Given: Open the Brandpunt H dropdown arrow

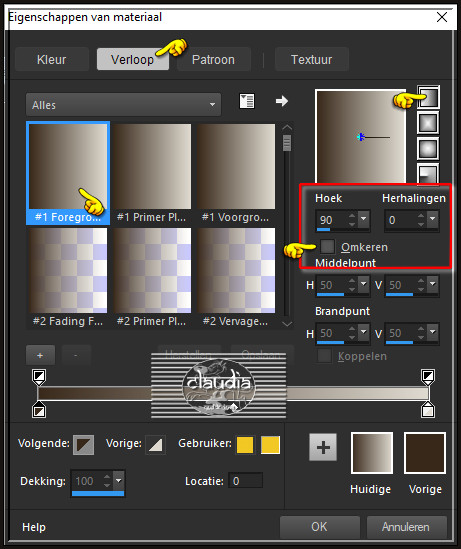Looking at the screenshot, I should coord(364,332).
